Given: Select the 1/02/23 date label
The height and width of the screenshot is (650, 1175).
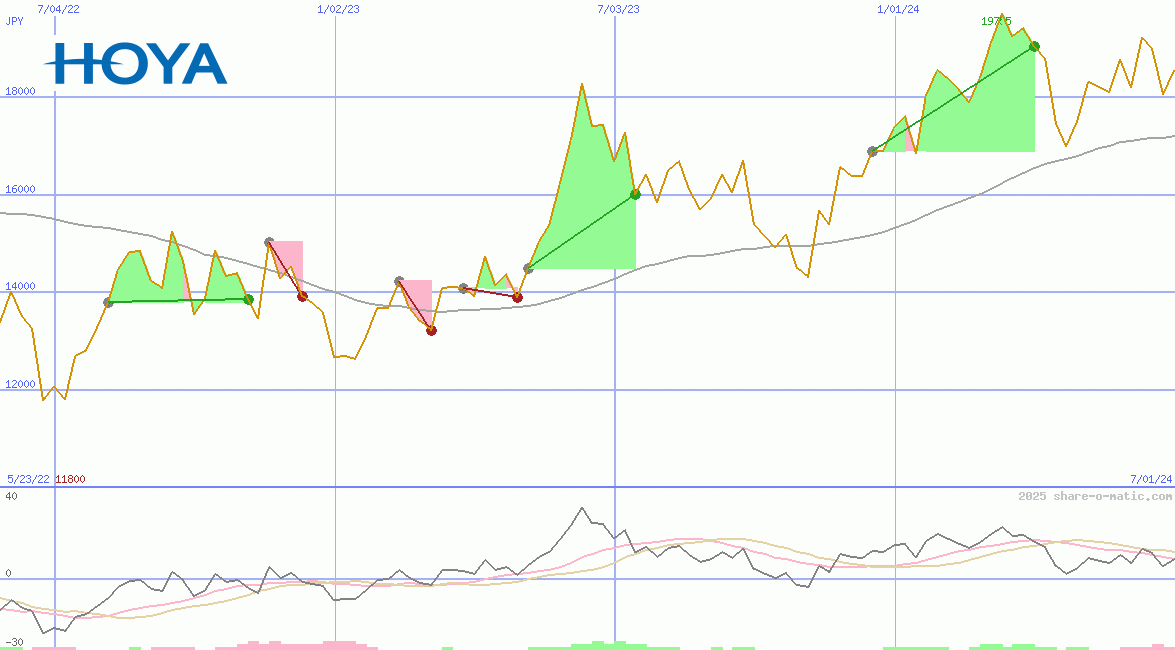Looking at the screenshot, I should pyautogui.click(x=339, y=9).
